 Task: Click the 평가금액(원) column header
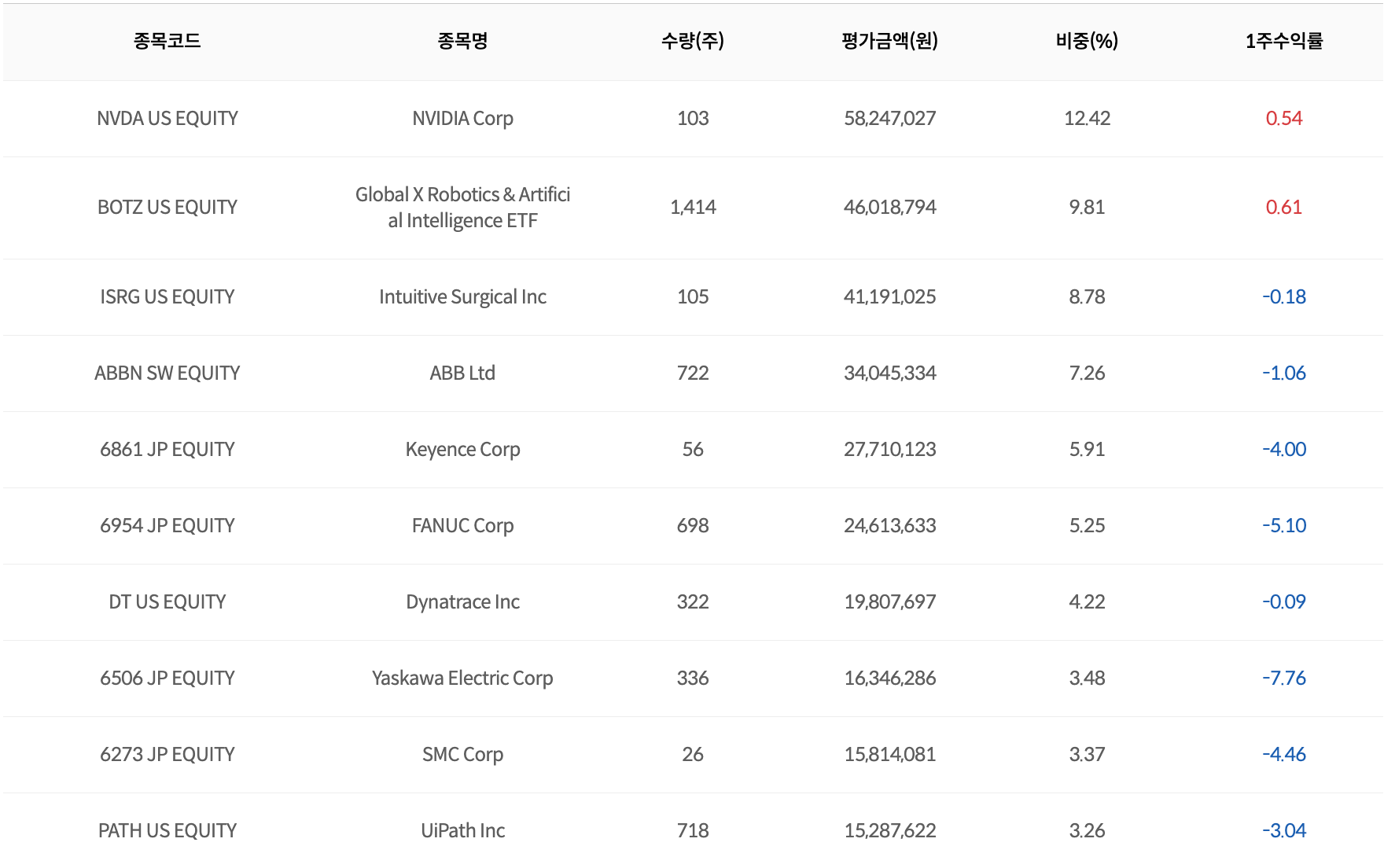click(889, 41)
